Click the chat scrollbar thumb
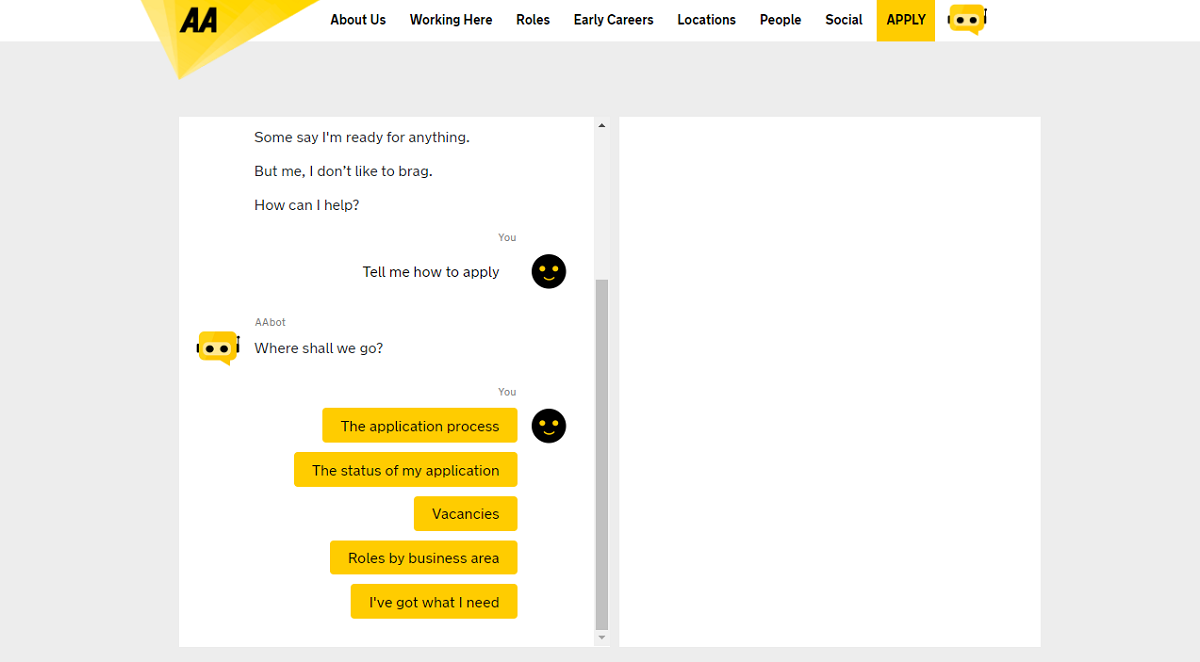This screenshot has width=1200, height=662. [x=601, y=454]
